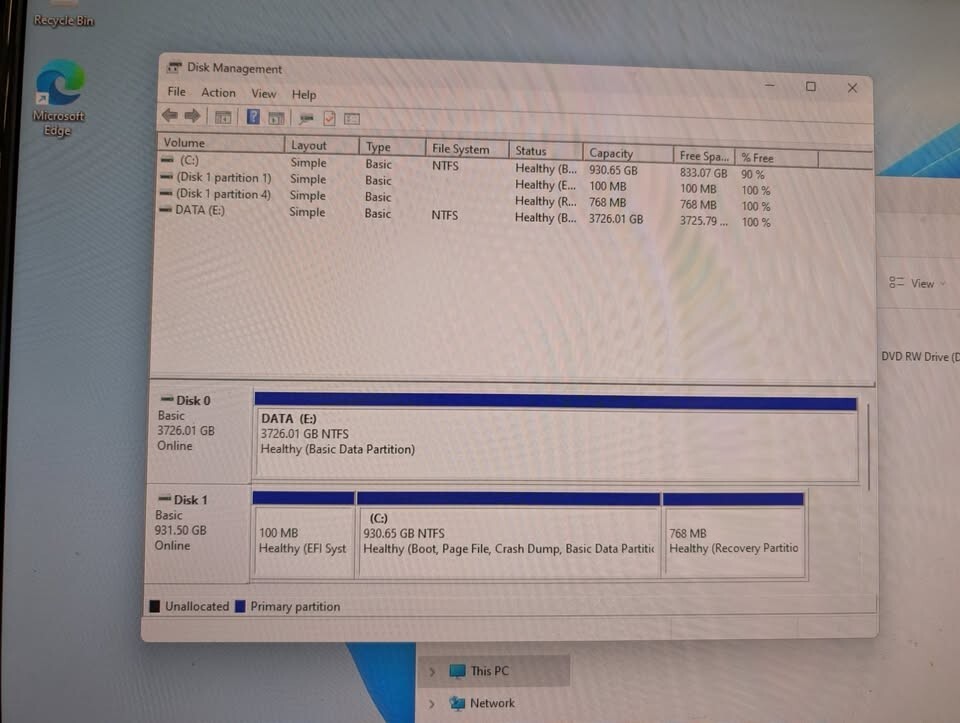Open Help via the blue question mark icon
Screen dimensions: 960x723
[253, 116]
